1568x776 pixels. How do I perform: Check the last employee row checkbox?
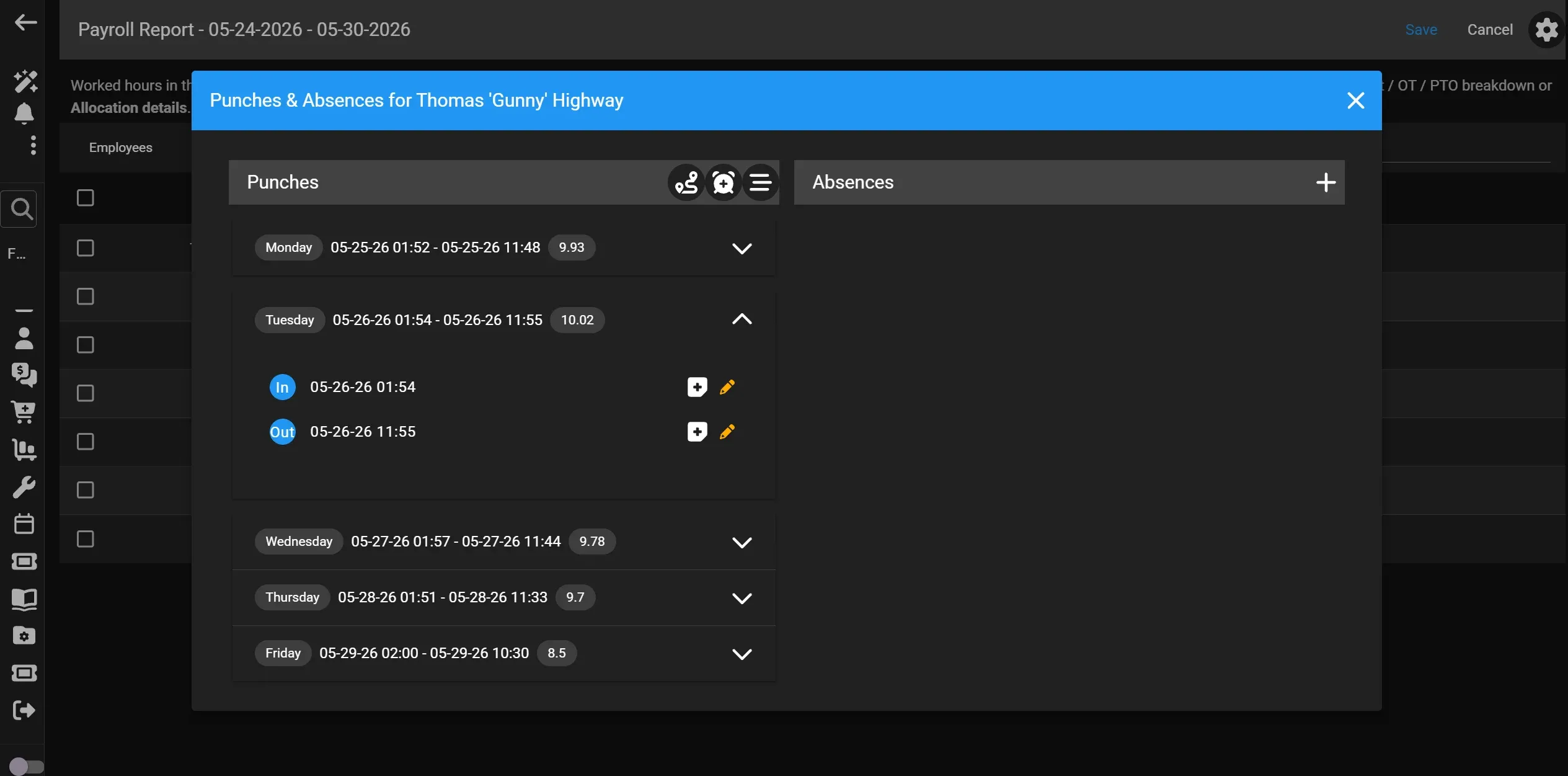(86, 539)
